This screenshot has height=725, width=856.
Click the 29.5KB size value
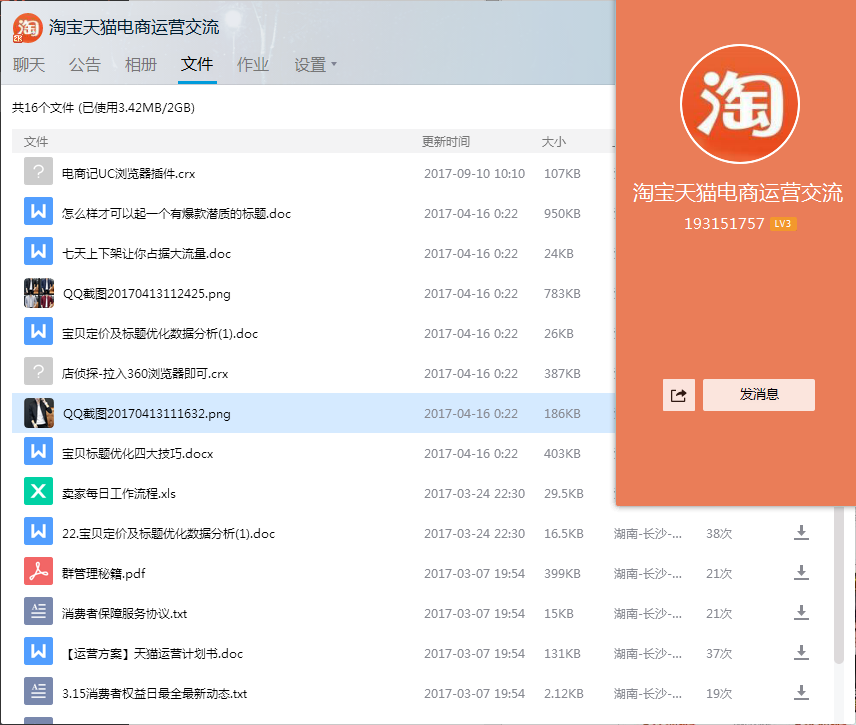coord(563,494)
